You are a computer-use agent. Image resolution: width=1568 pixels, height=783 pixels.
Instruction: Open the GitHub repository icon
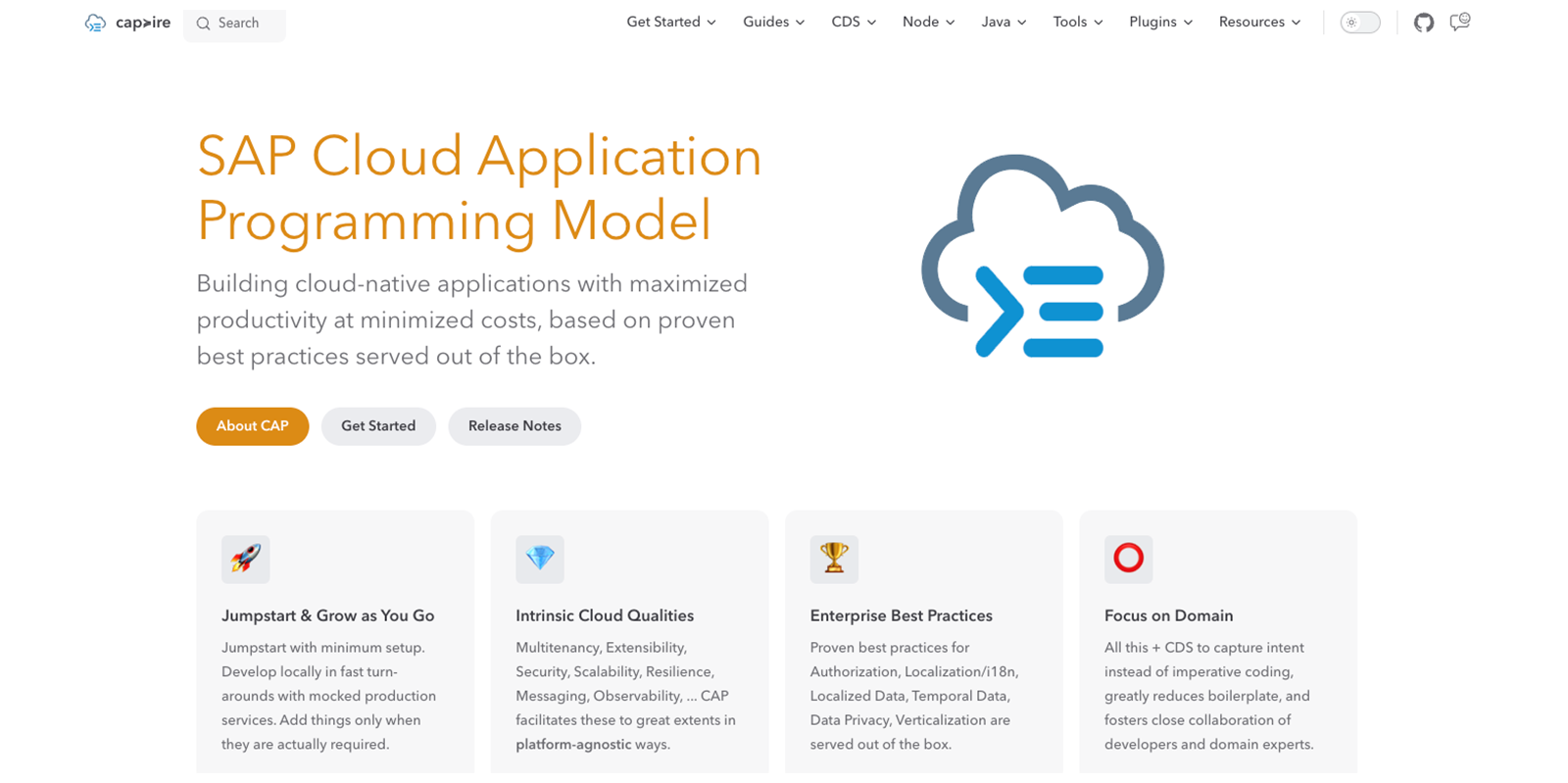[x=1424, y=23]
